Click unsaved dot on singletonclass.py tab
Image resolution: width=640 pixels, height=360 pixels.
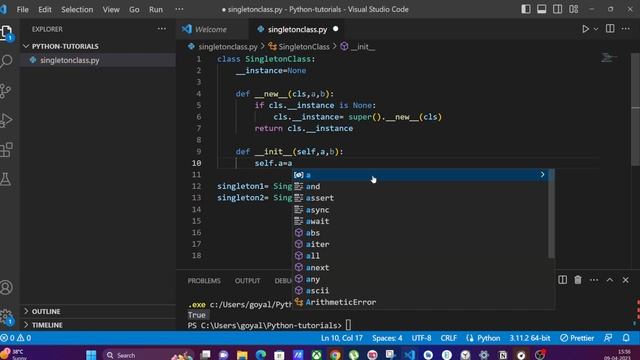coord(336,29)
